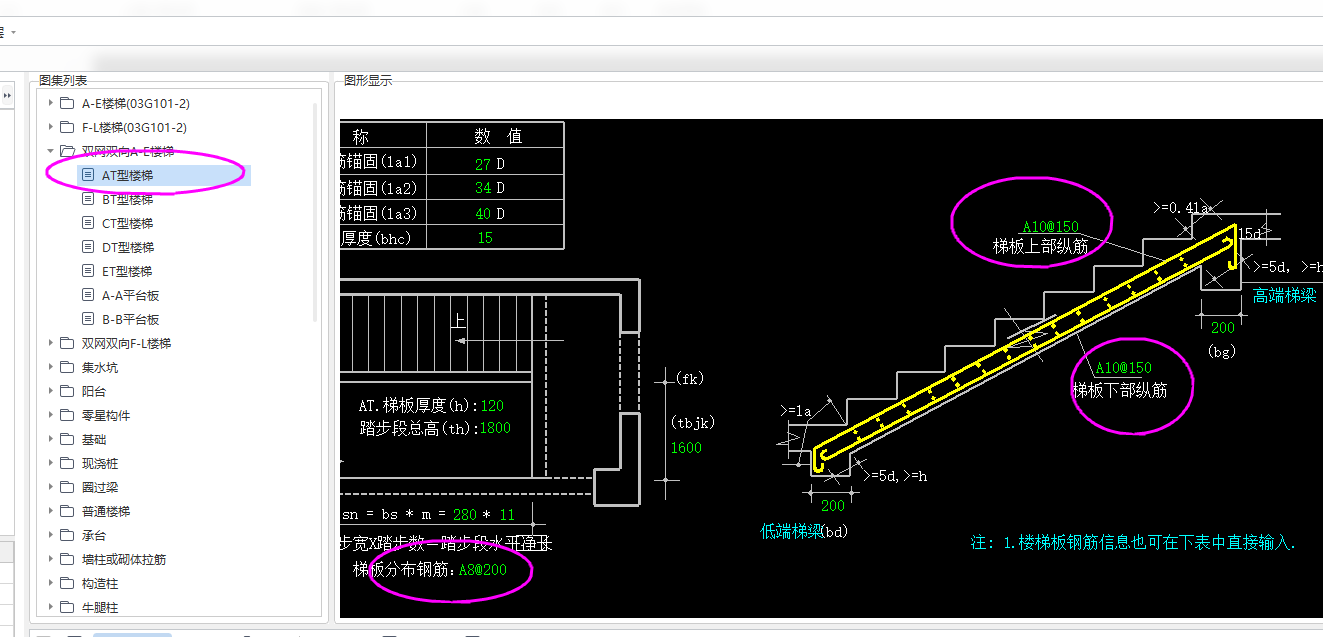Select the 构造柱 tree label
Screen dimensions: 1323x637
pos(100,583)
